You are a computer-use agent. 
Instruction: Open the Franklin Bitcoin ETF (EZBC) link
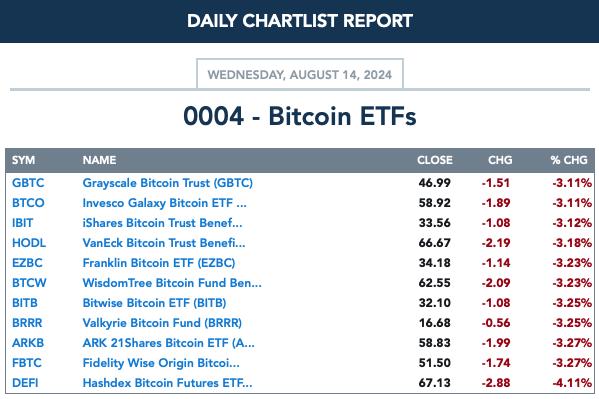pyautogui.click(x=159, y=263)
